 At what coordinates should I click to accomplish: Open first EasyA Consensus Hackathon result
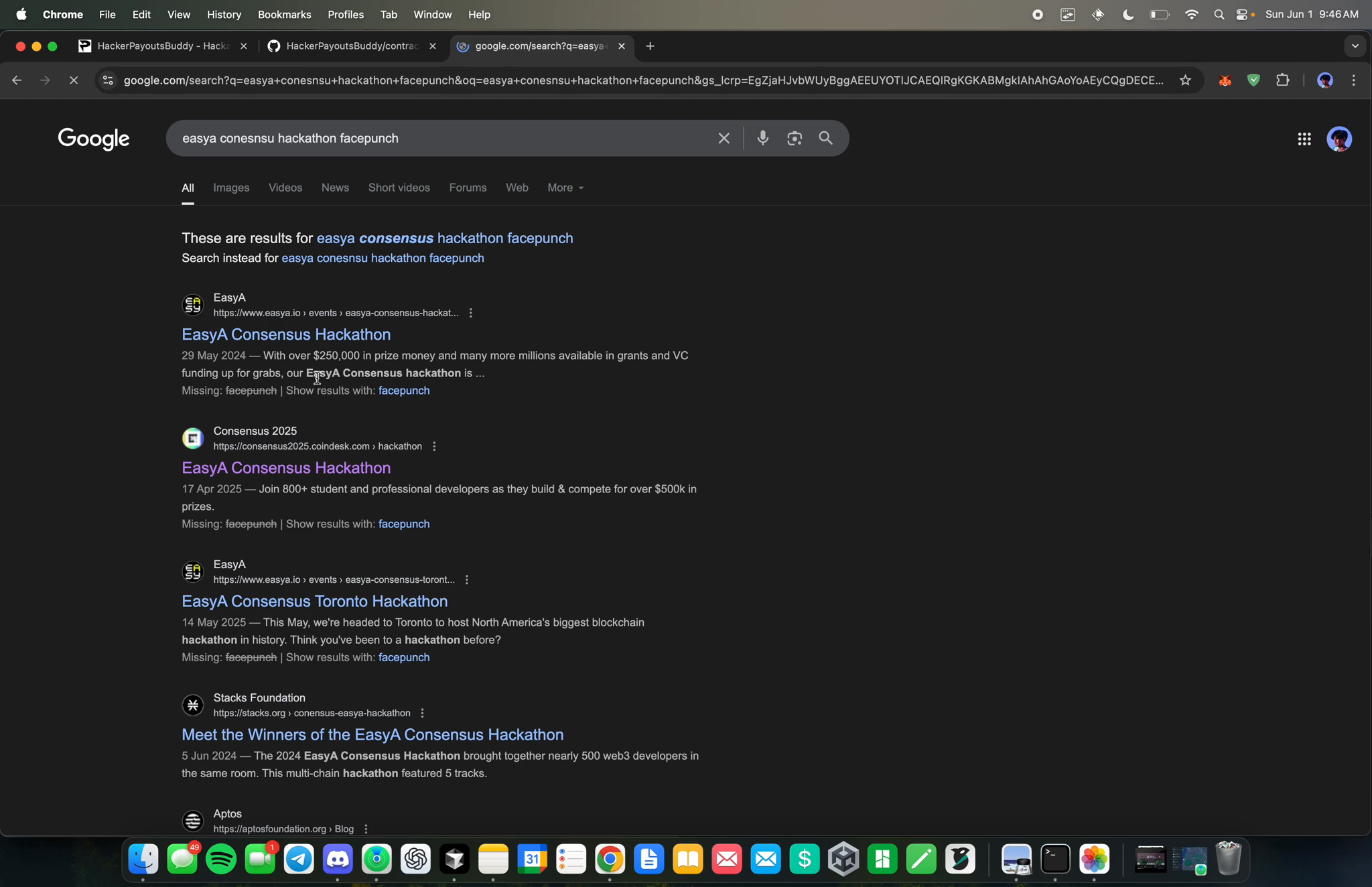tap(286, 334)
